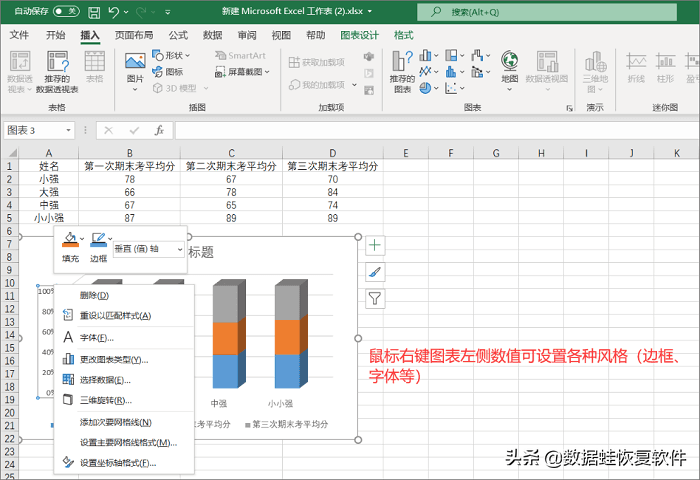
Task: Open the Screenshot (屏幕截图) dropdown
Action: tap(242, 71)
